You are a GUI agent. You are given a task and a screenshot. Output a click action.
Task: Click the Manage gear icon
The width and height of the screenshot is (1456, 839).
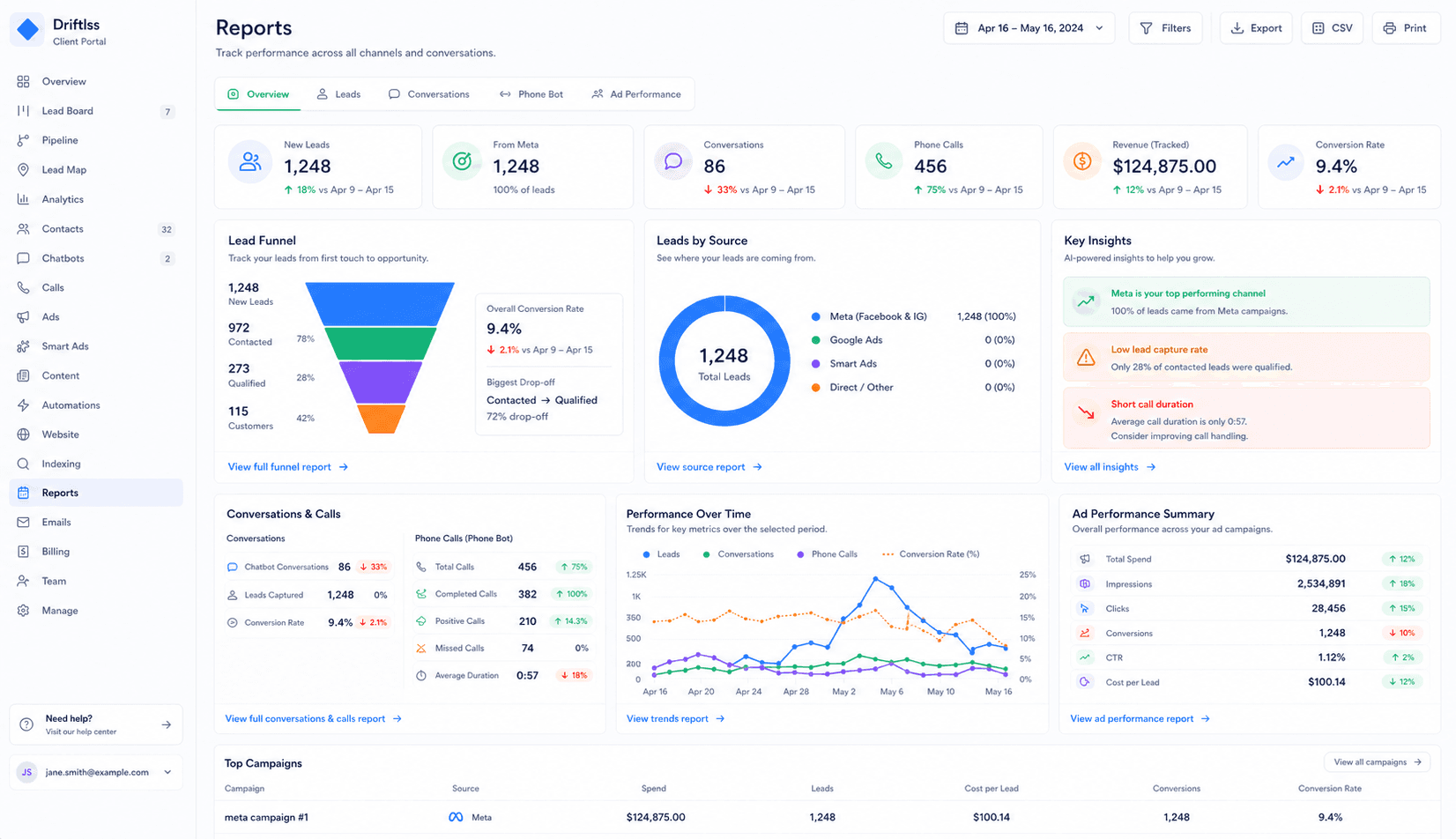(24, 611)
